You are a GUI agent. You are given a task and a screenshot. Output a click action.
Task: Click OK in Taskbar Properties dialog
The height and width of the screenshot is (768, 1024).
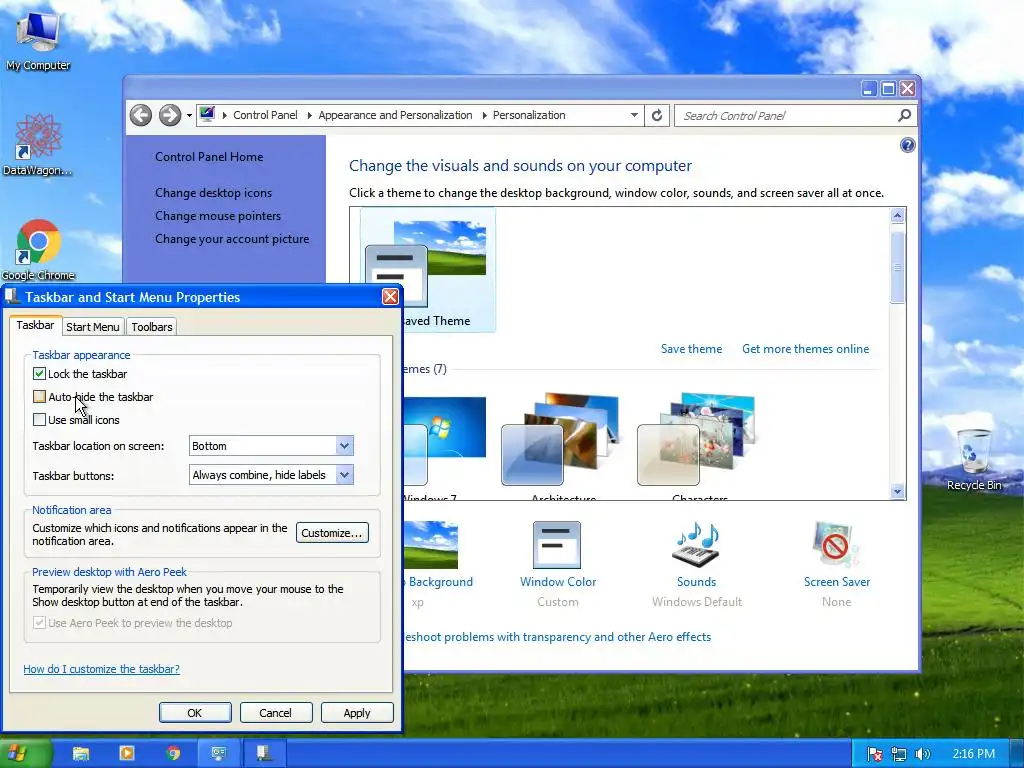click(x=195, y=712)
